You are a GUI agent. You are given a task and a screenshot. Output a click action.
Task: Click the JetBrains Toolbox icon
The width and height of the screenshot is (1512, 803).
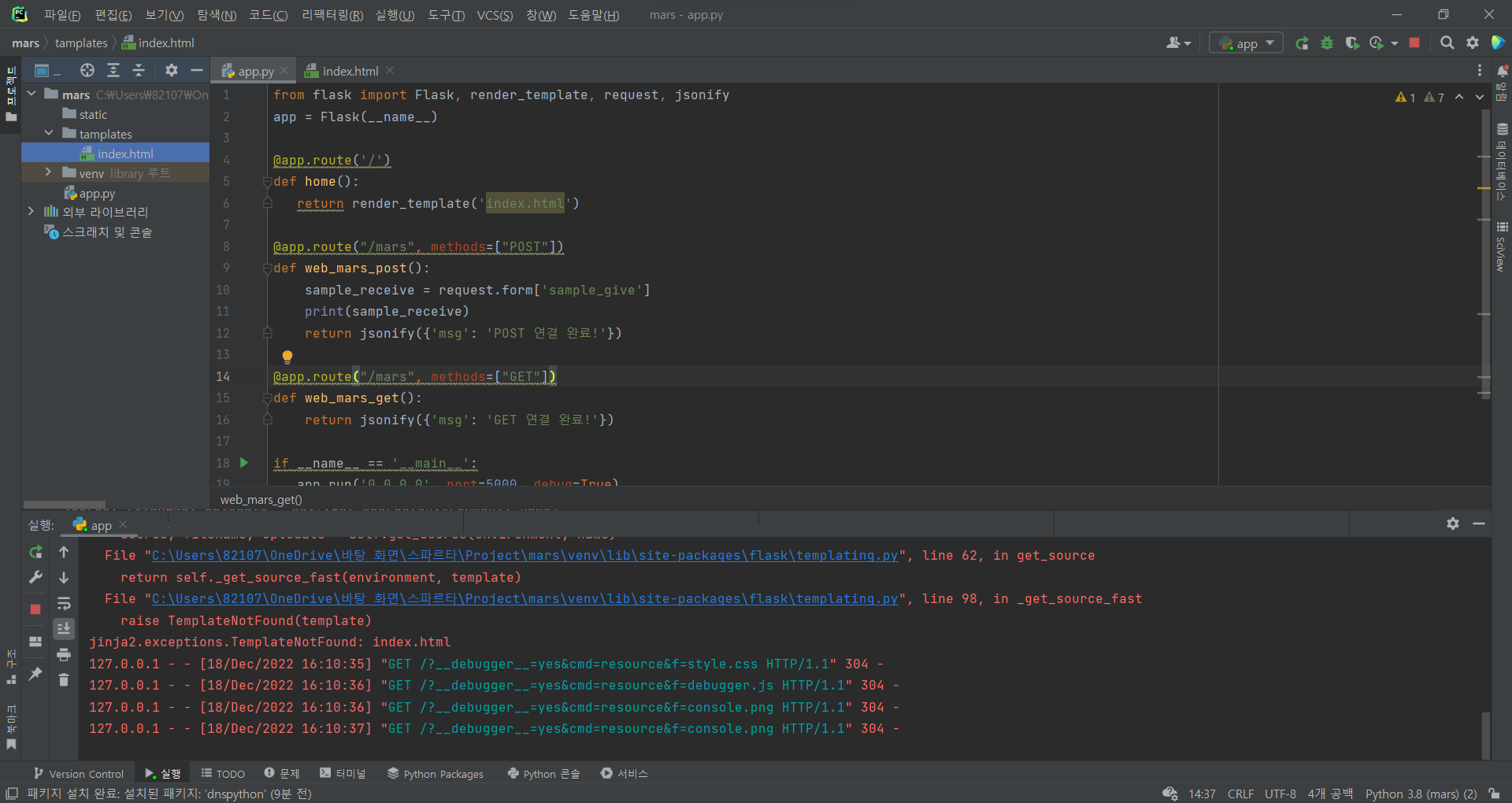tap(1498, 43)
